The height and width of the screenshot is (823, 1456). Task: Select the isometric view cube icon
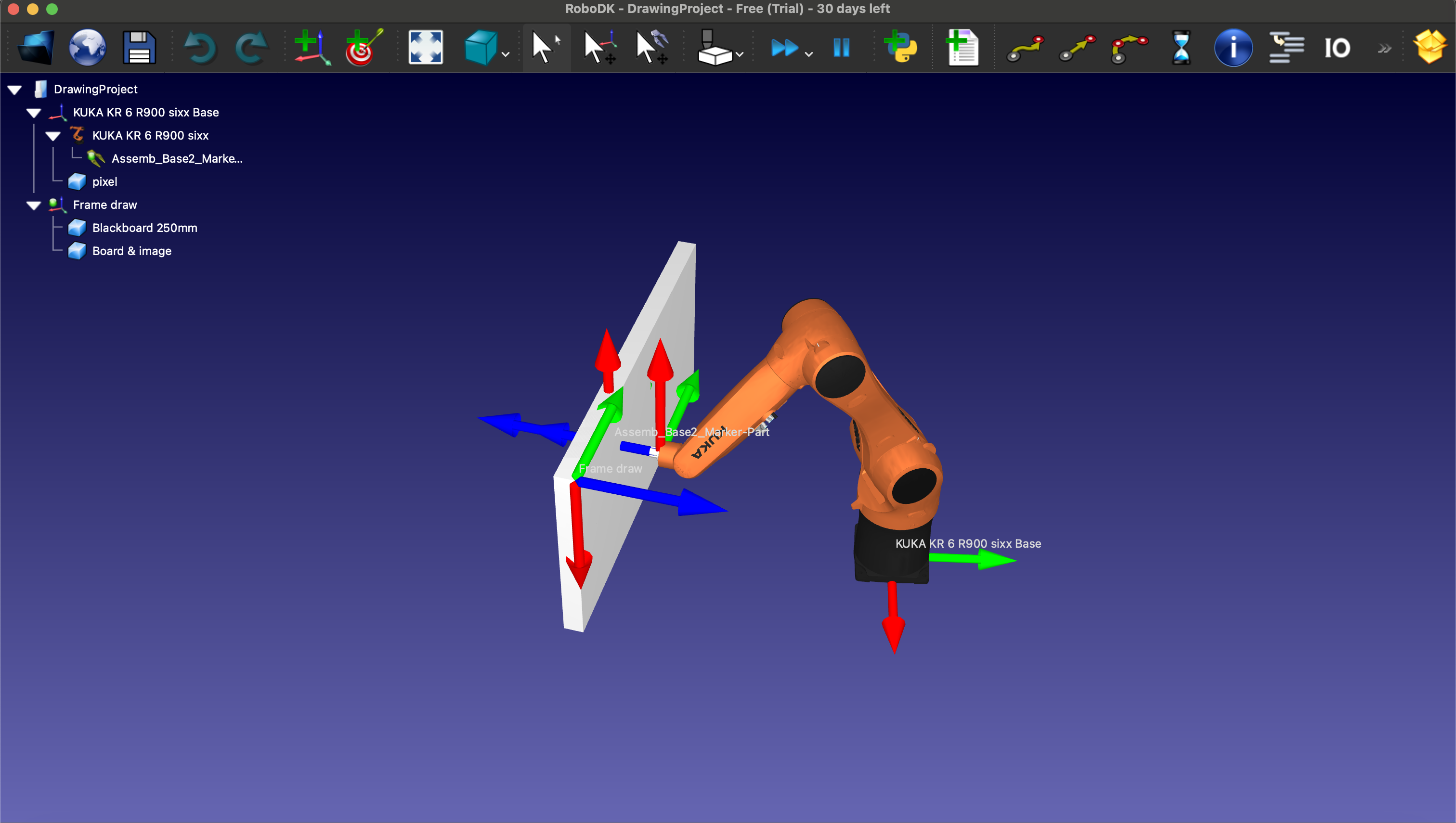tap(480, 48)
